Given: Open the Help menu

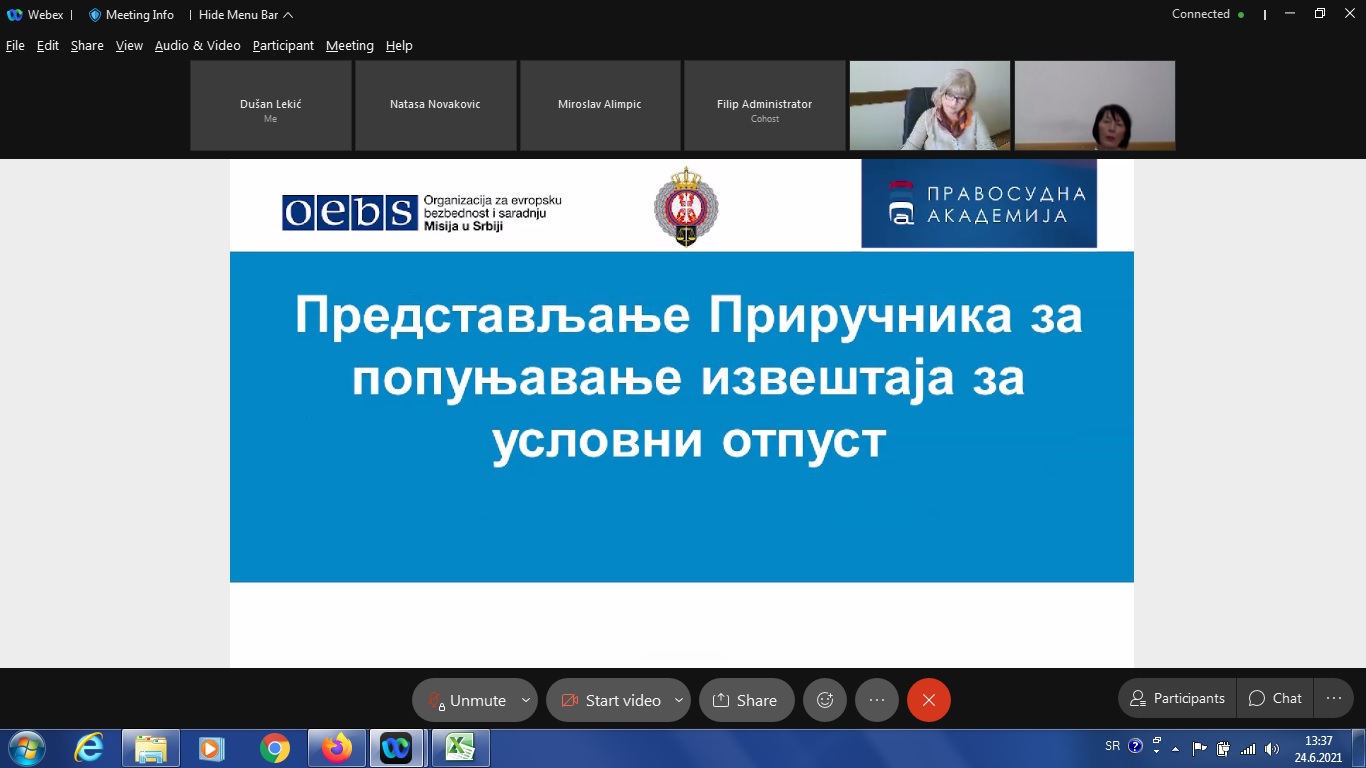Looking at the screenshot, I should 399,45.
